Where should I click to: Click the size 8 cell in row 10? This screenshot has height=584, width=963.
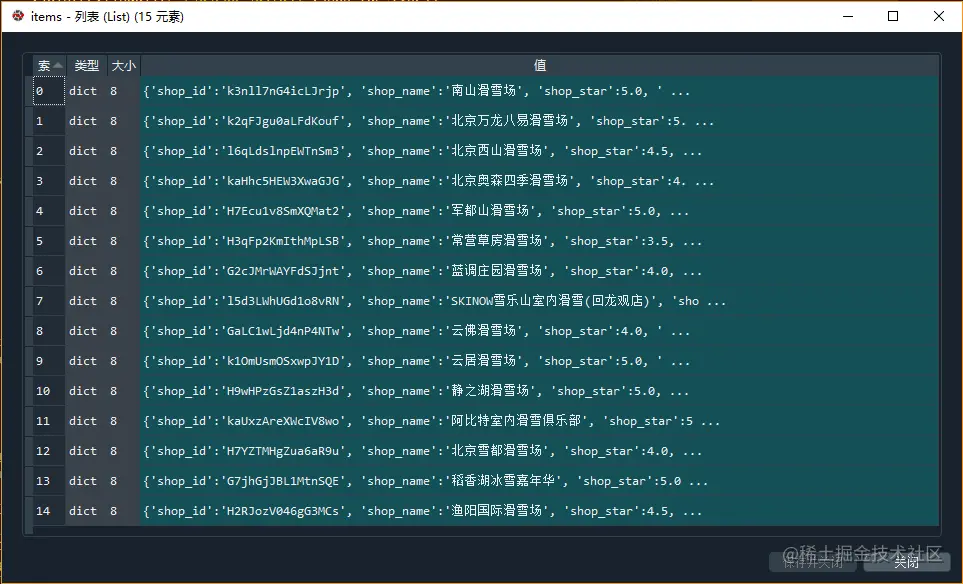pyautogui.click(x=124, y=391)
